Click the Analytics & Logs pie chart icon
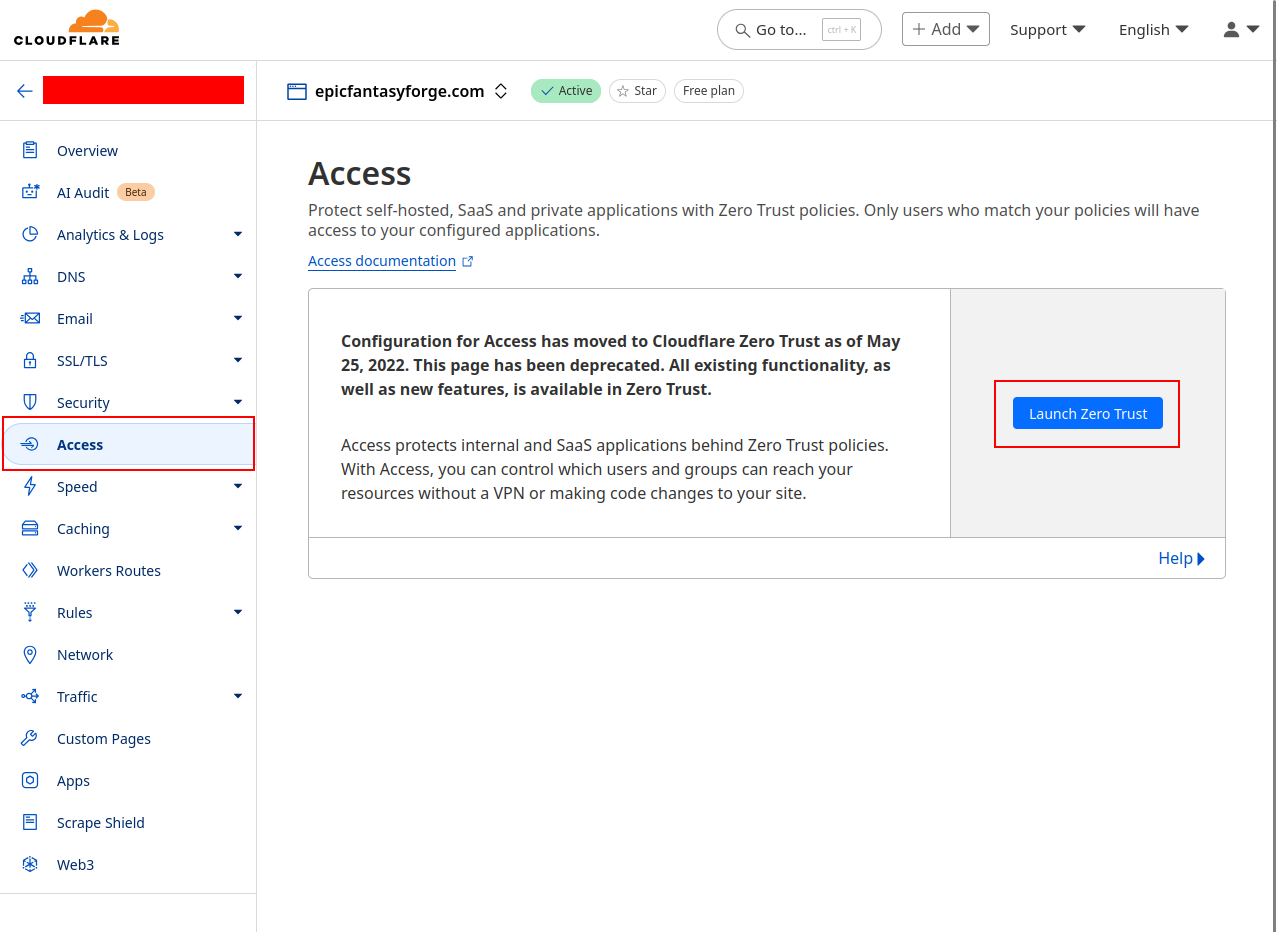 [x=30, y=234]
